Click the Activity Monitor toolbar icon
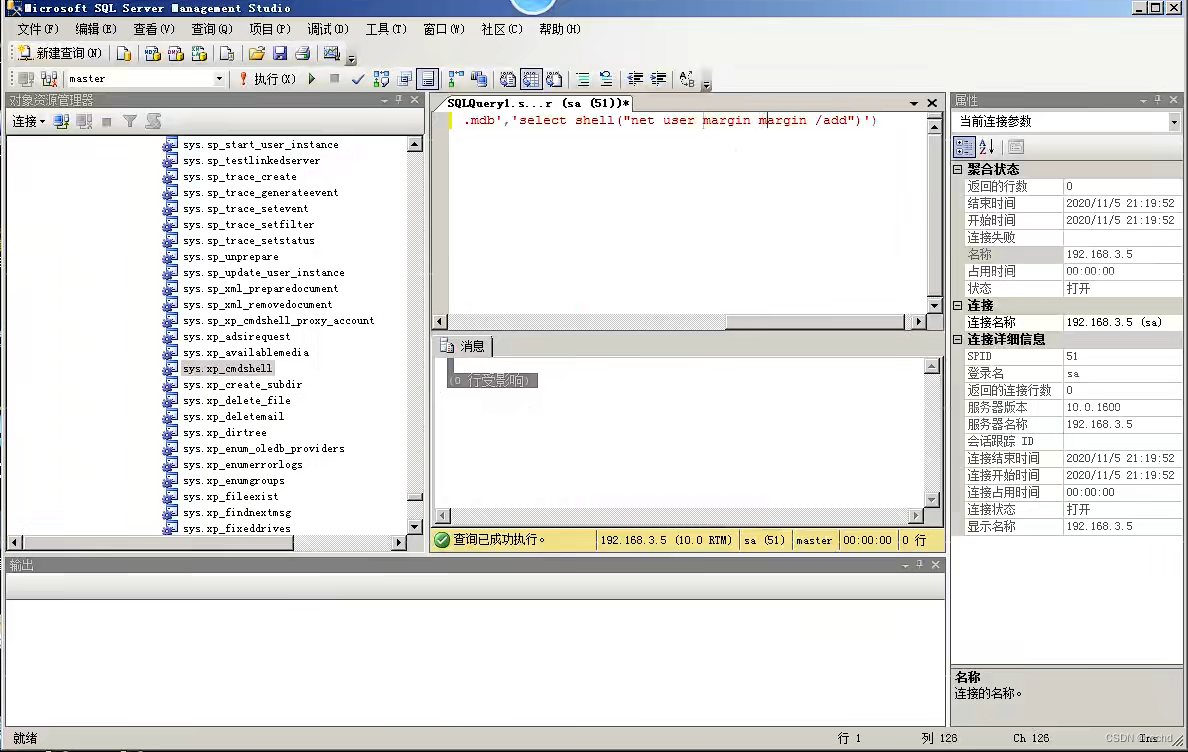 point(331,53)
